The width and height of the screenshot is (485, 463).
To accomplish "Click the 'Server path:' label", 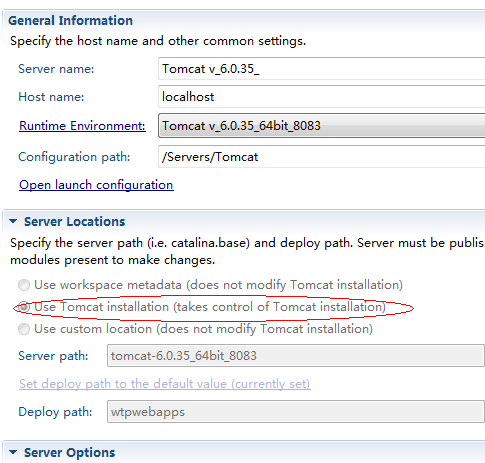I will (53, 356).
